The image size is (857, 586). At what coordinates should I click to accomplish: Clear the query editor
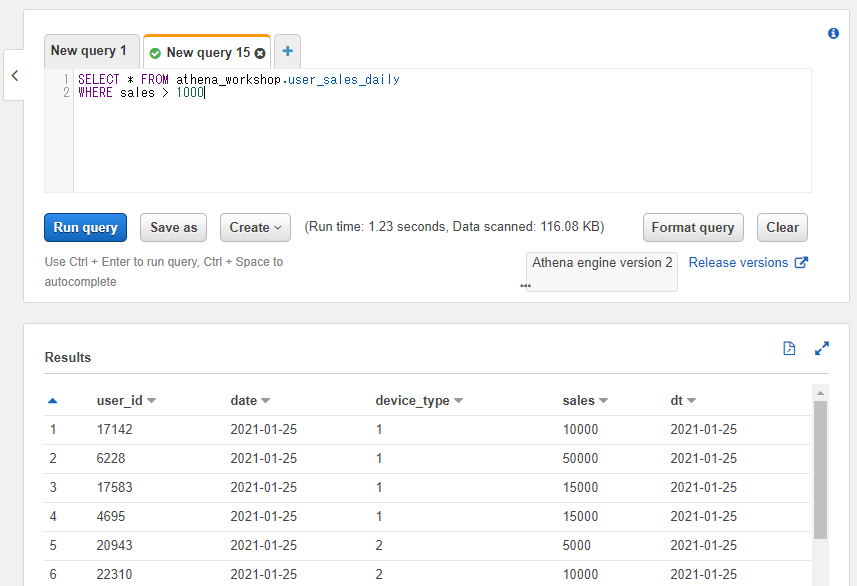(782, 227)
